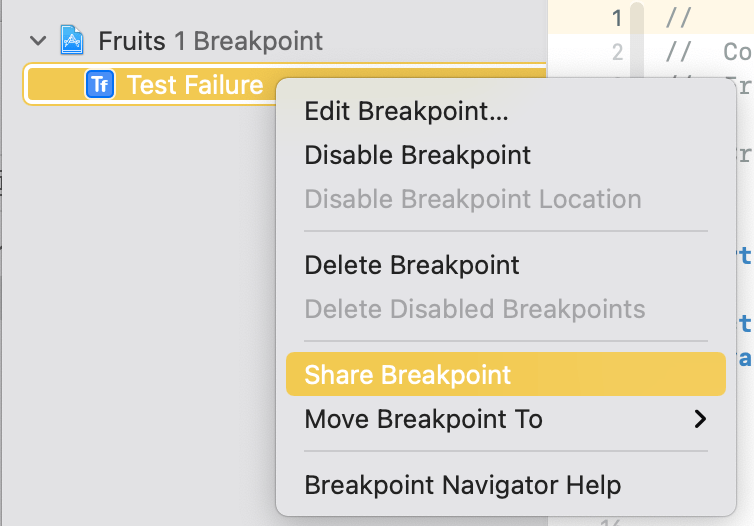Open Breakpoint Navigator Help

coord(462,486)
